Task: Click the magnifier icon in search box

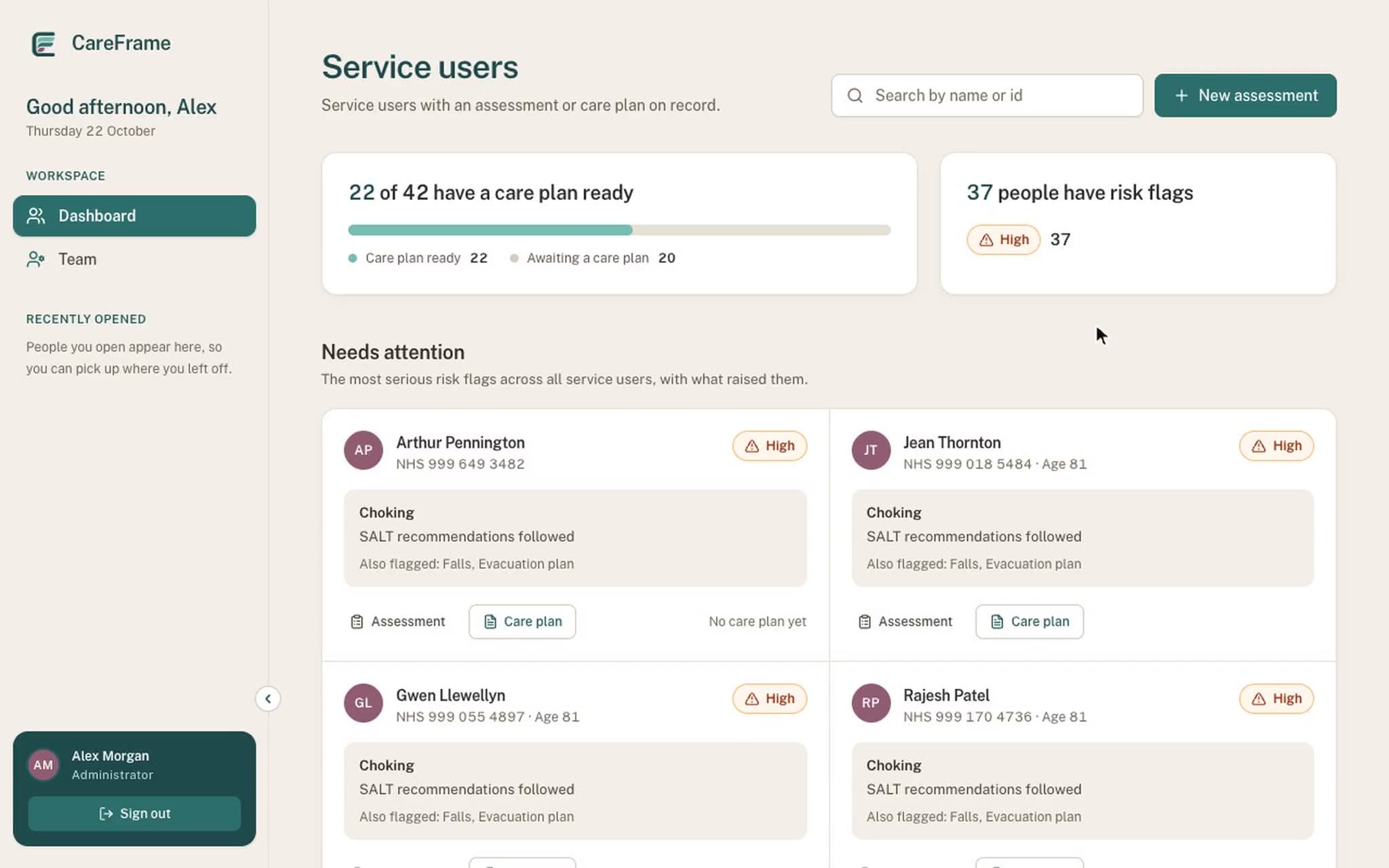Action: [x=855, y=96]
